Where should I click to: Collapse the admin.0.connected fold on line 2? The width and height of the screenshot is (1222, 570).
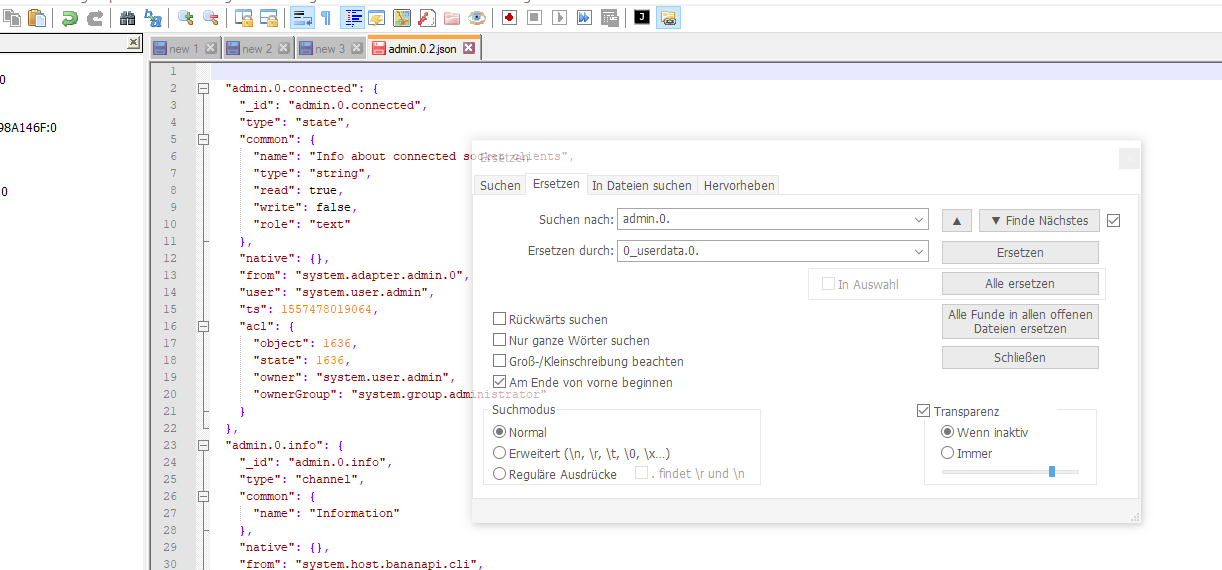coord(203,88)
